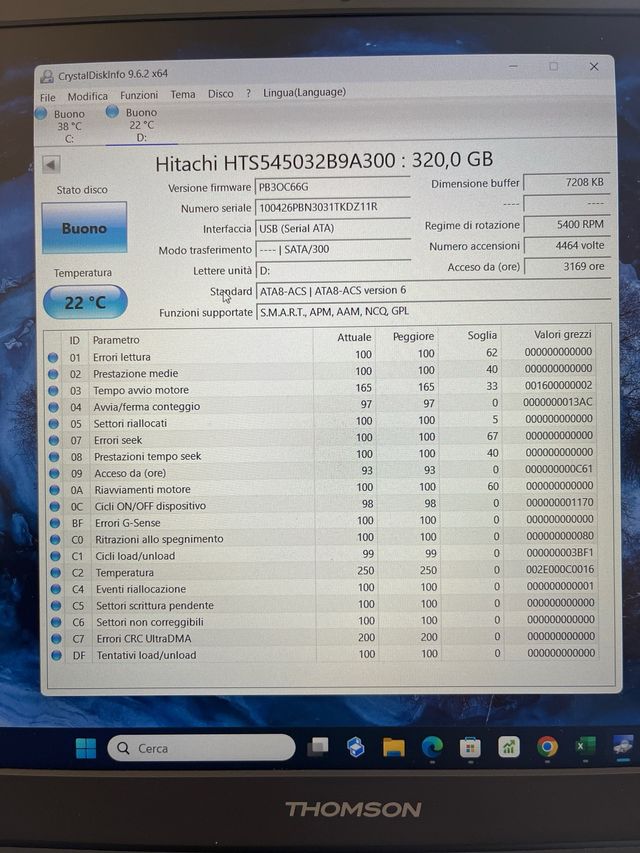Click the status dot for Settori riallocati
The image size is (640, 853).
point(53,424)
